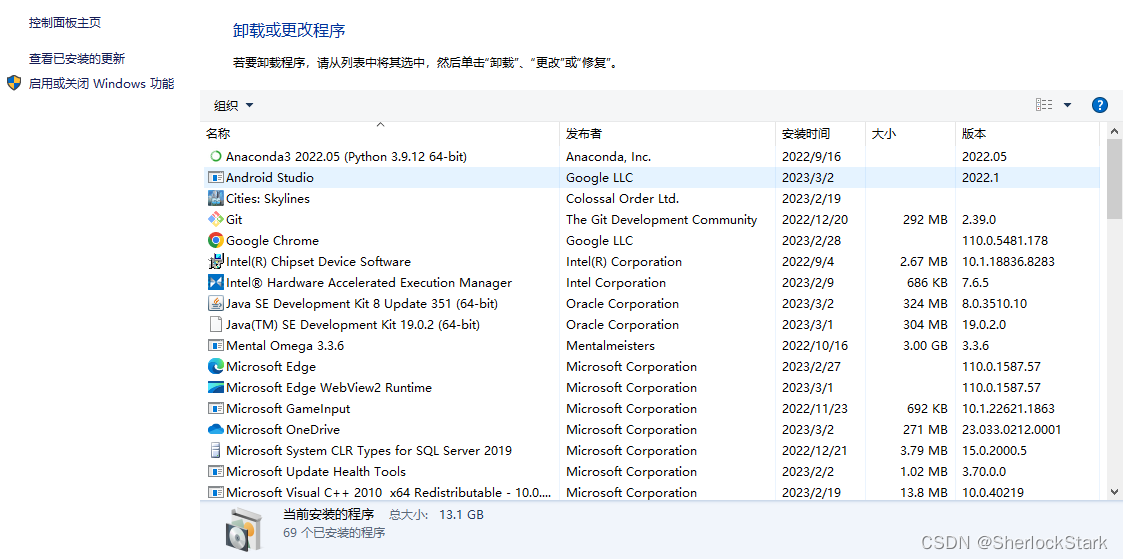Click the Anaconda3 program icon
Viewport: 1123px width, 559px height.
(x=215, y=156)
